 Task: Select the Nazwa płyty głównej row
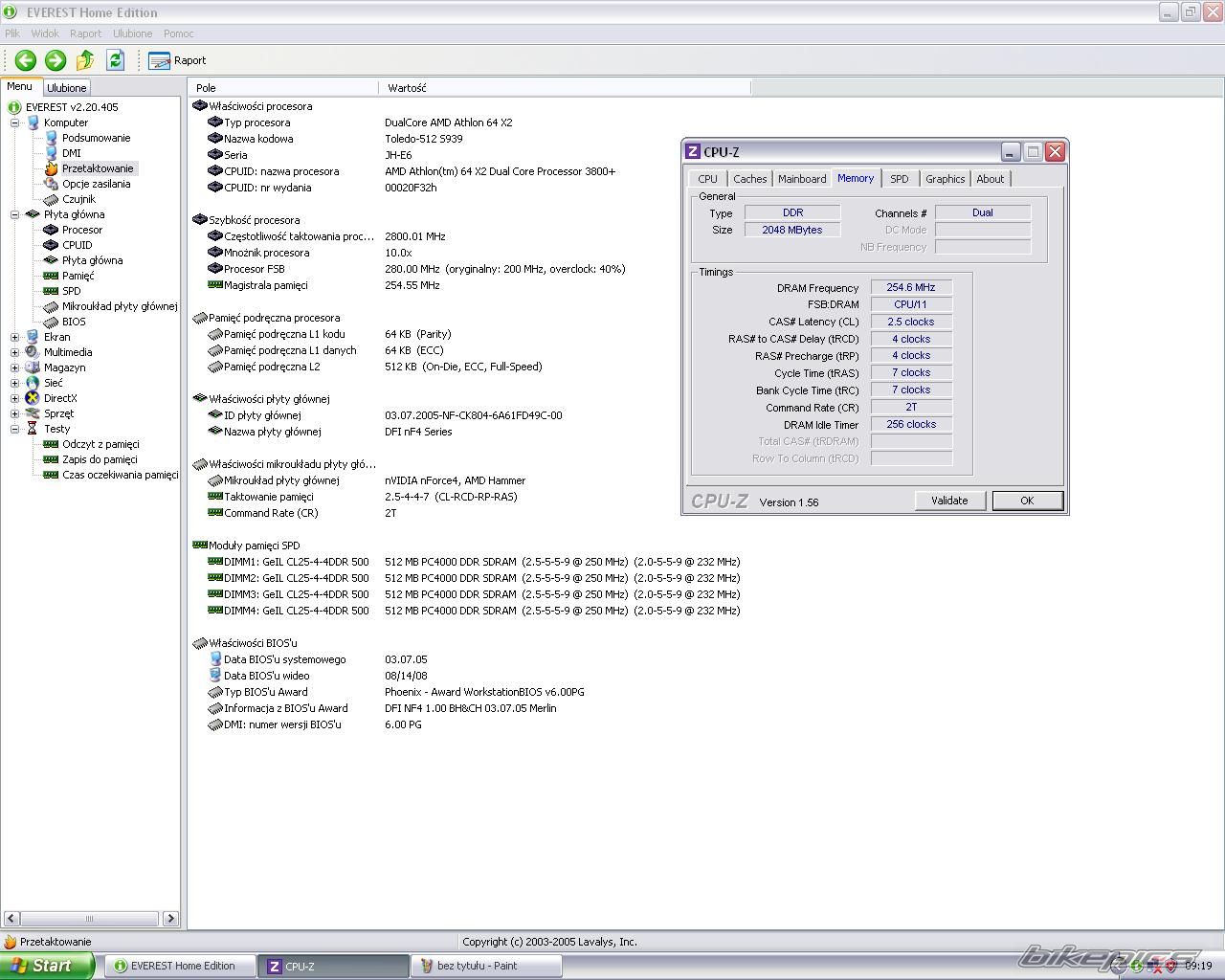(469, 432)
